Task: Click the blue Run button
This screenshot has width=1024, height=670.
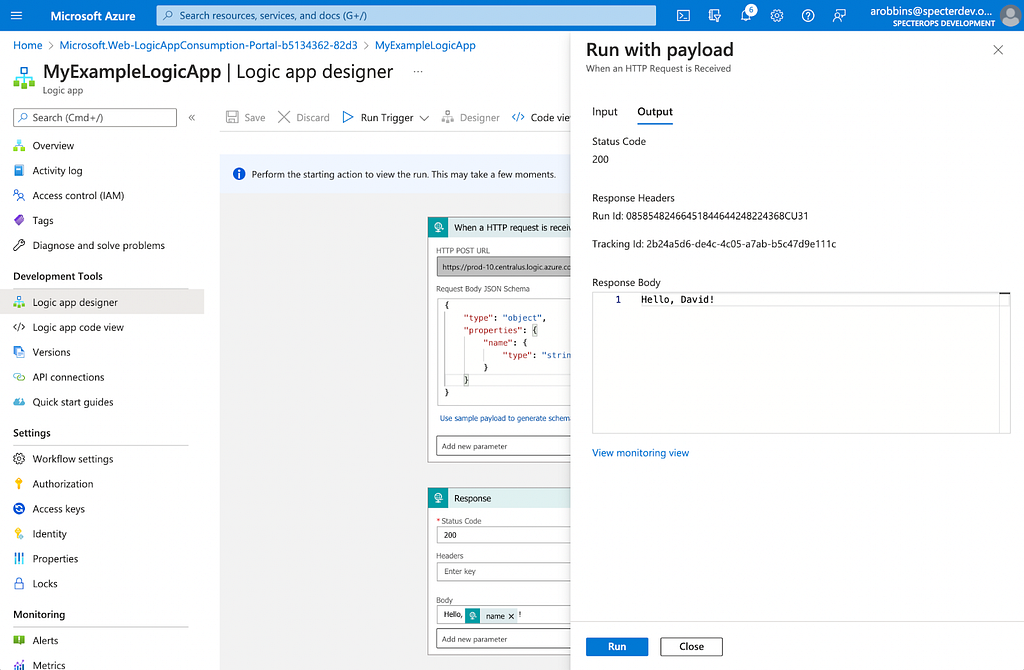Action: [x=617, y=646]
